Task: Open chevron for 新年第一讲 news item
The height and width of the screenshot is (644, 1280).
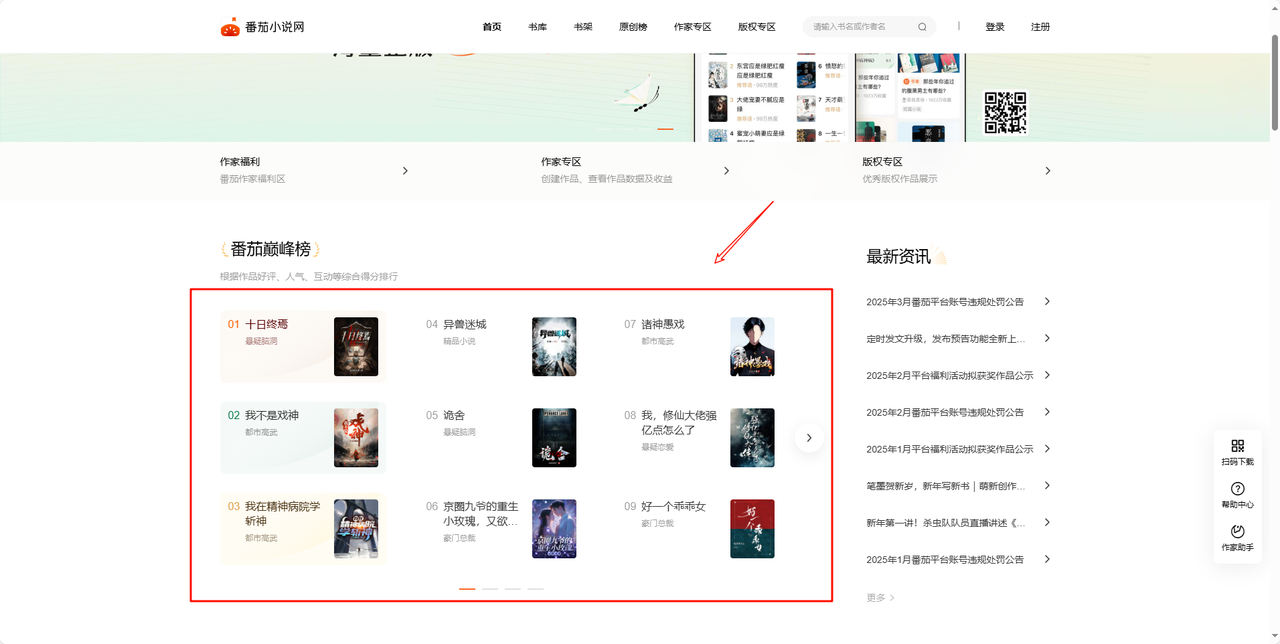Action: pos(1047,522)
